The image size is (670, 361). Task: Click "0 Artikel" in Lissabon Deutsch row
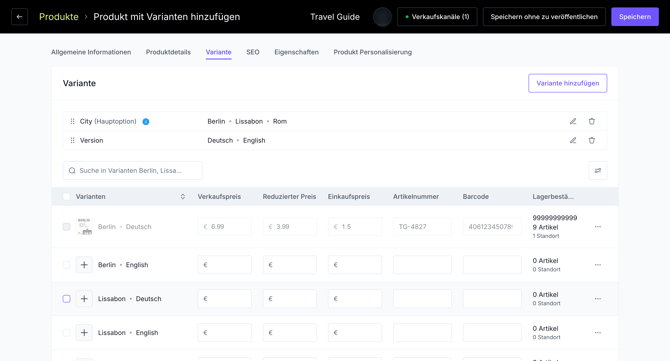(545, 294)
